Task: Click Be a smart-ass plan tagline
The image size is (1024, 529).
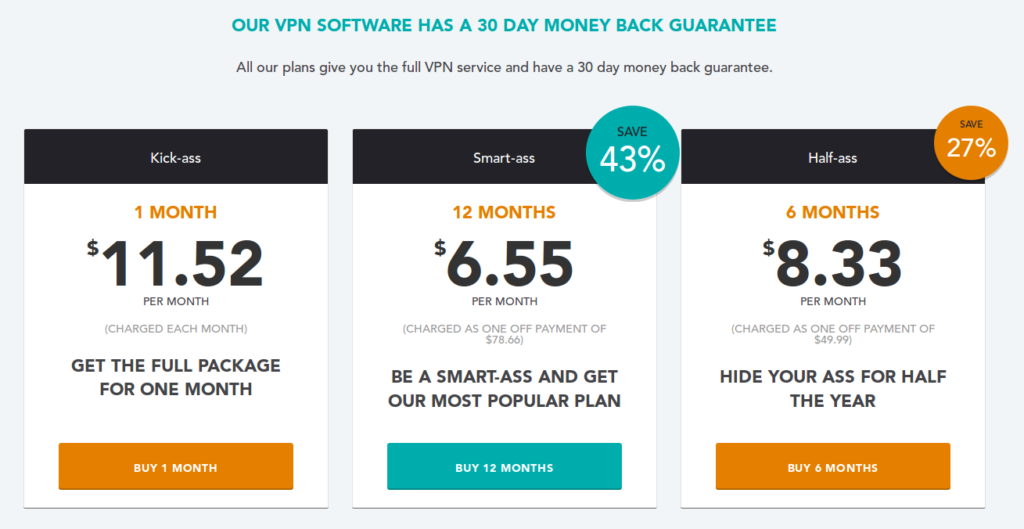Action: pos(504,389)
